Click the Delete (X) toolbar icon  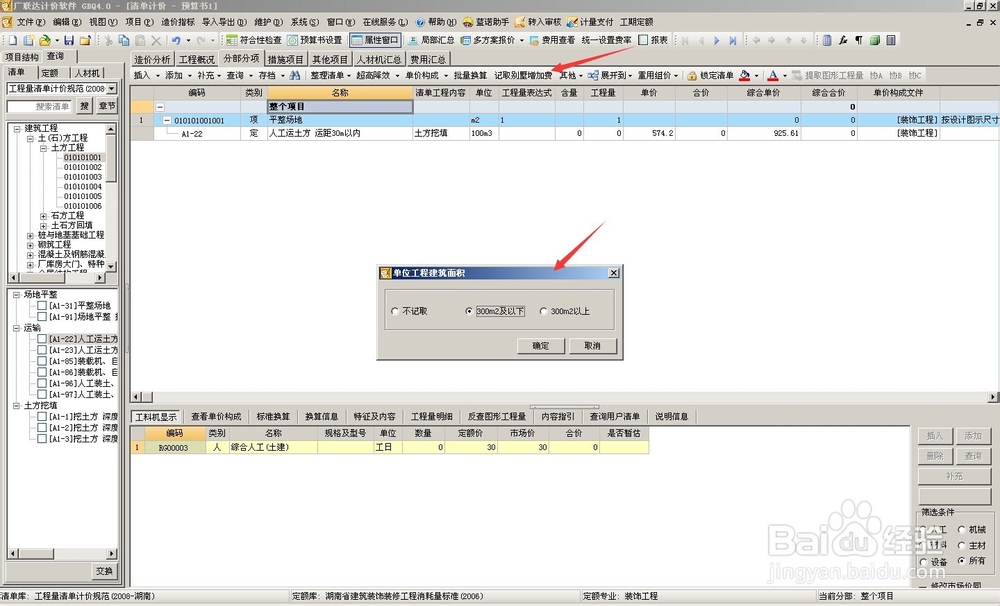(x=156, y=40)
